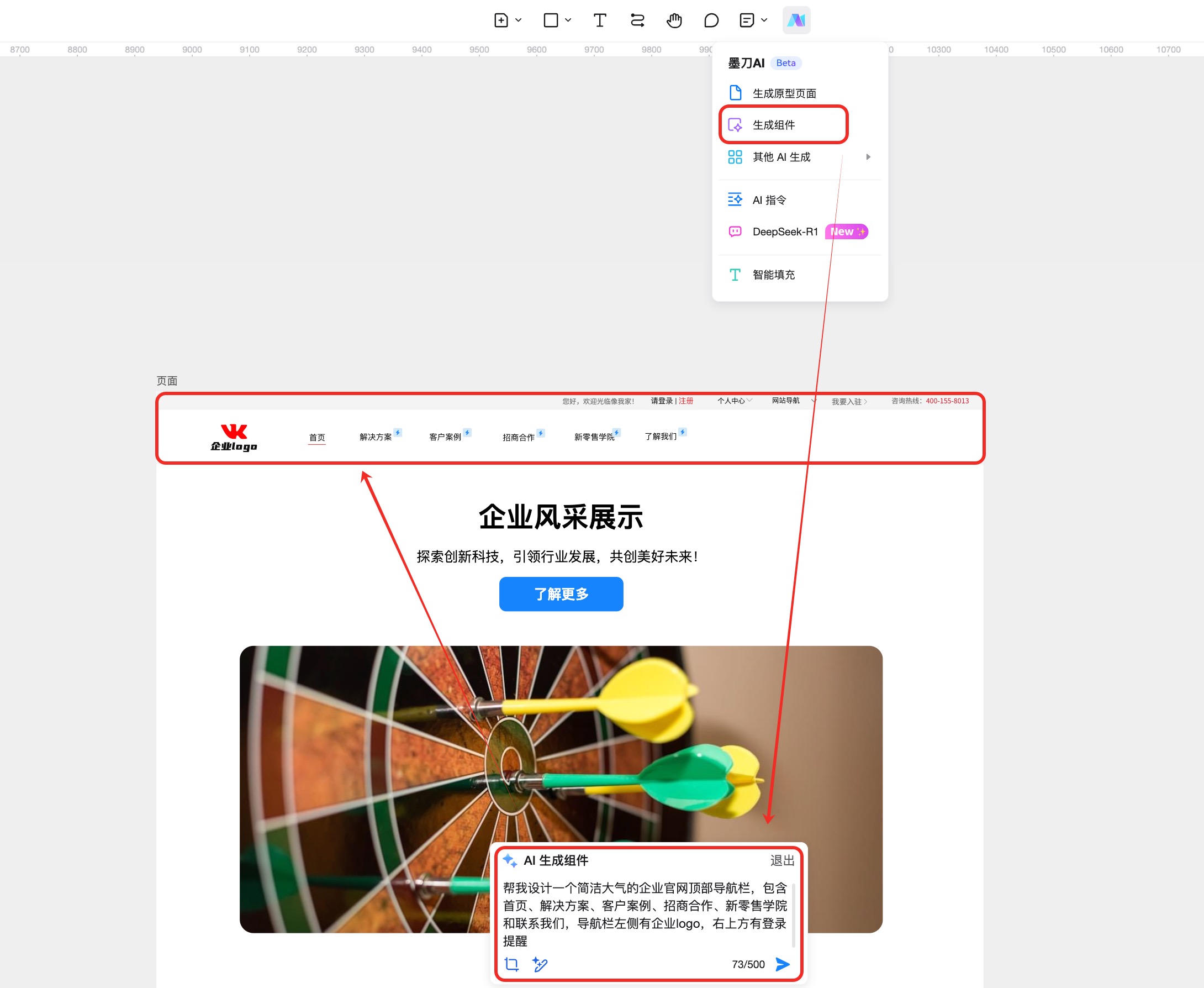Select the Text tool
This screenshot has height=988, width=1204.
(x=599, y=20)
